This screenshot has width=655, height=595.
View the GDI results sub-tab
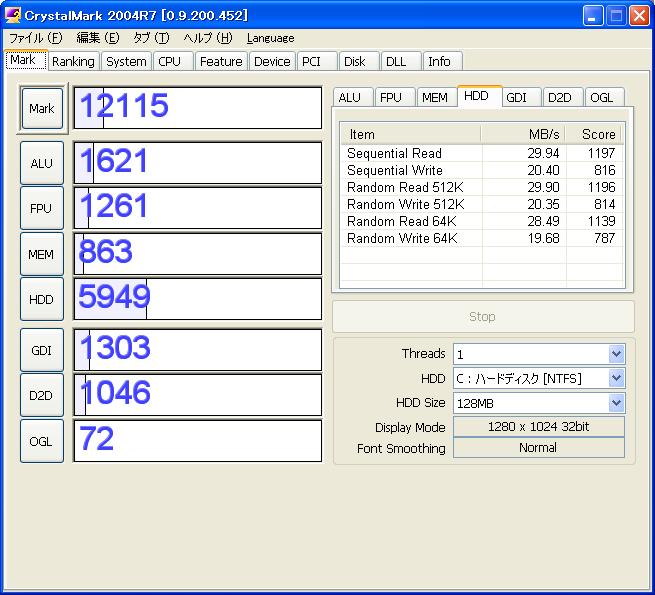(521, 97)
